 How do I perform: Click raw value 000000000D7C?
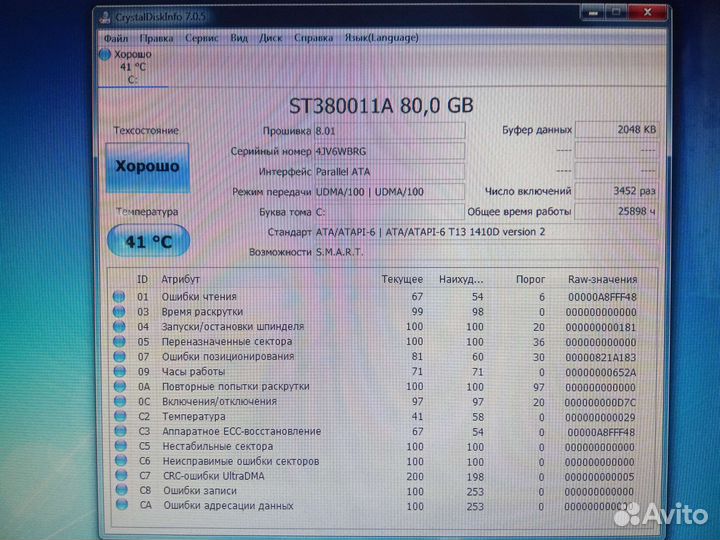point(600,403)
